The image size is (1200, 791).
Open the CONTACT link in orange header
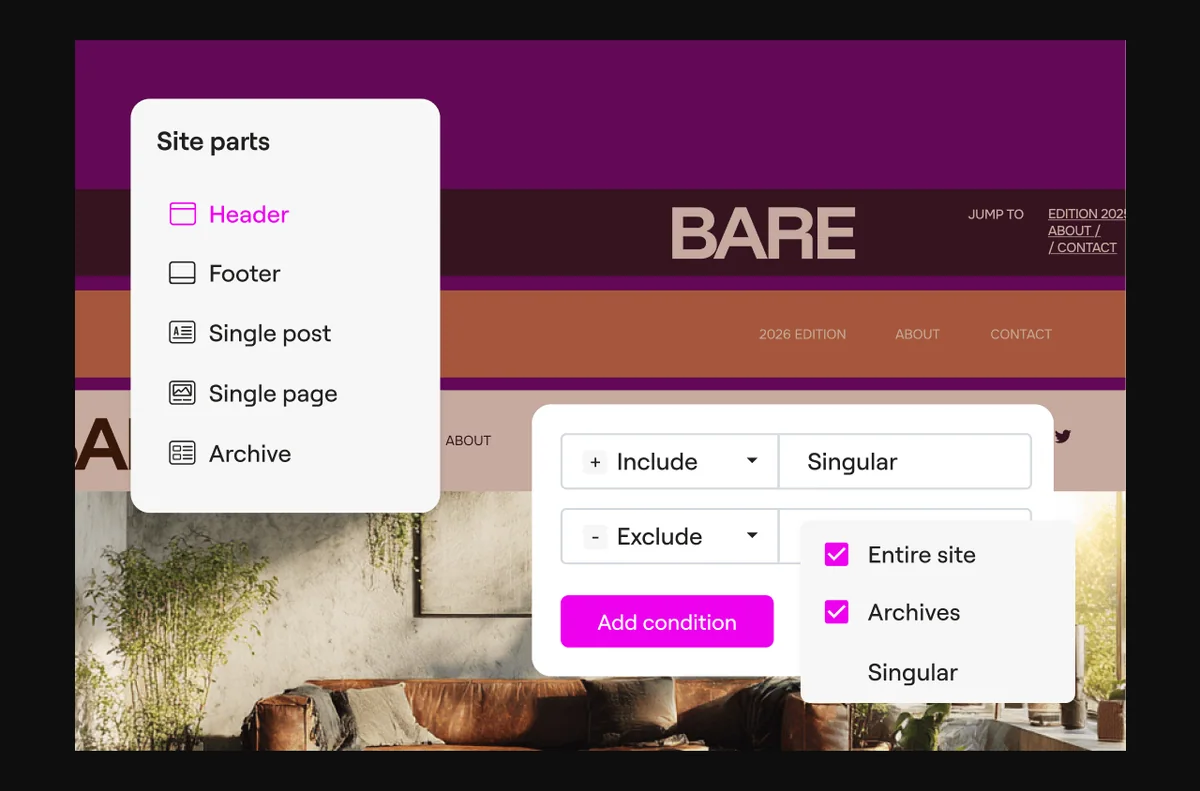point(1021,334)
